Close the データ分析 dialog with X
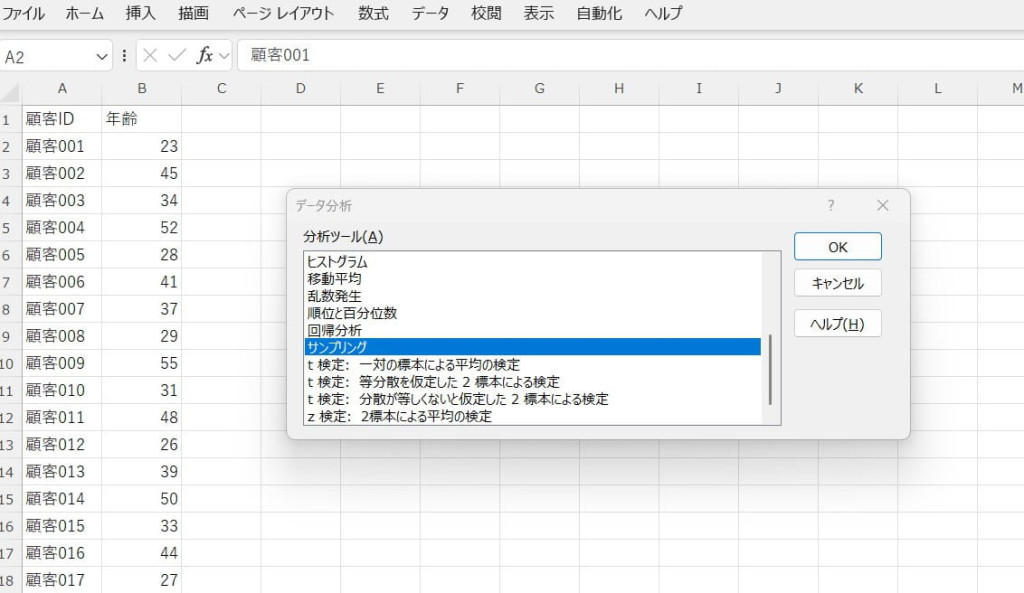This screenshot has width=1024, height=593. click(x=882, y=205)
